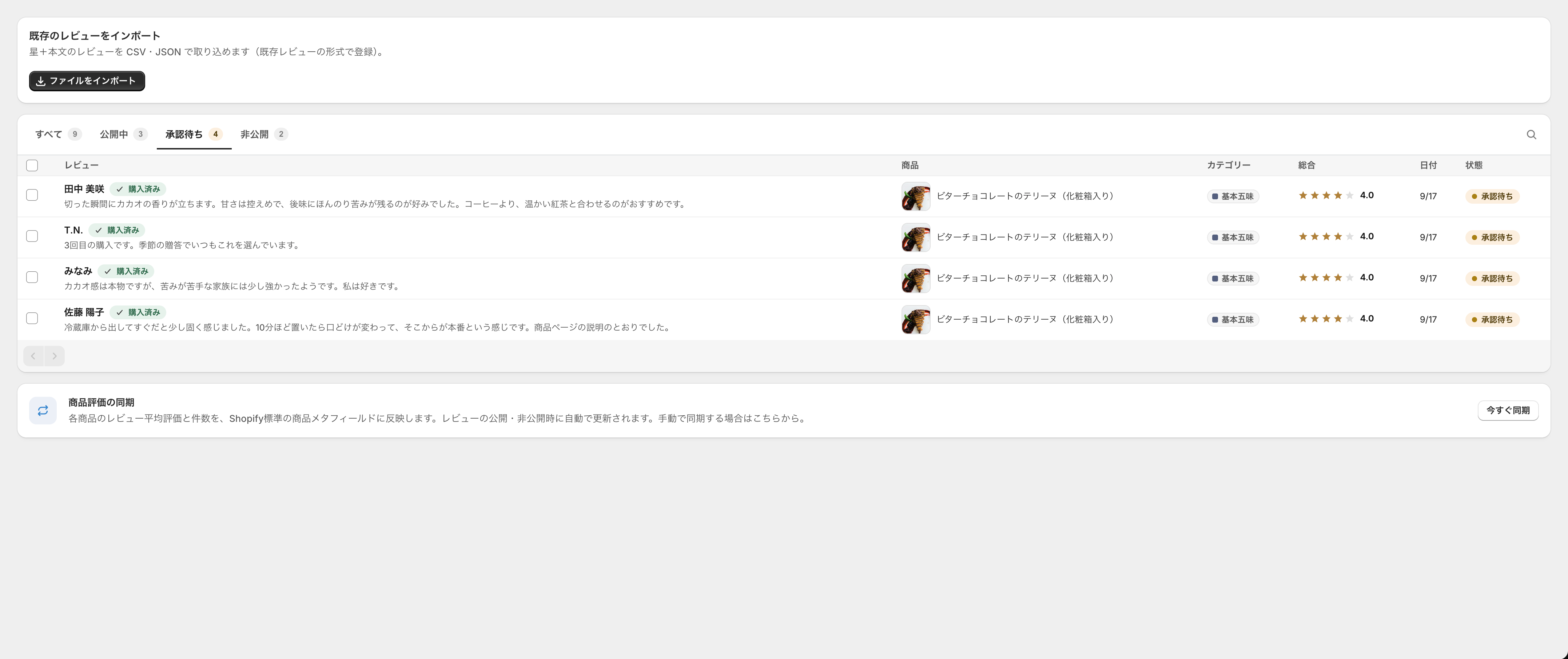Image resolution: width=1568 pixels, height=659 pixels.
Task: Go to next page with right chevron
Action: (54, 356)
